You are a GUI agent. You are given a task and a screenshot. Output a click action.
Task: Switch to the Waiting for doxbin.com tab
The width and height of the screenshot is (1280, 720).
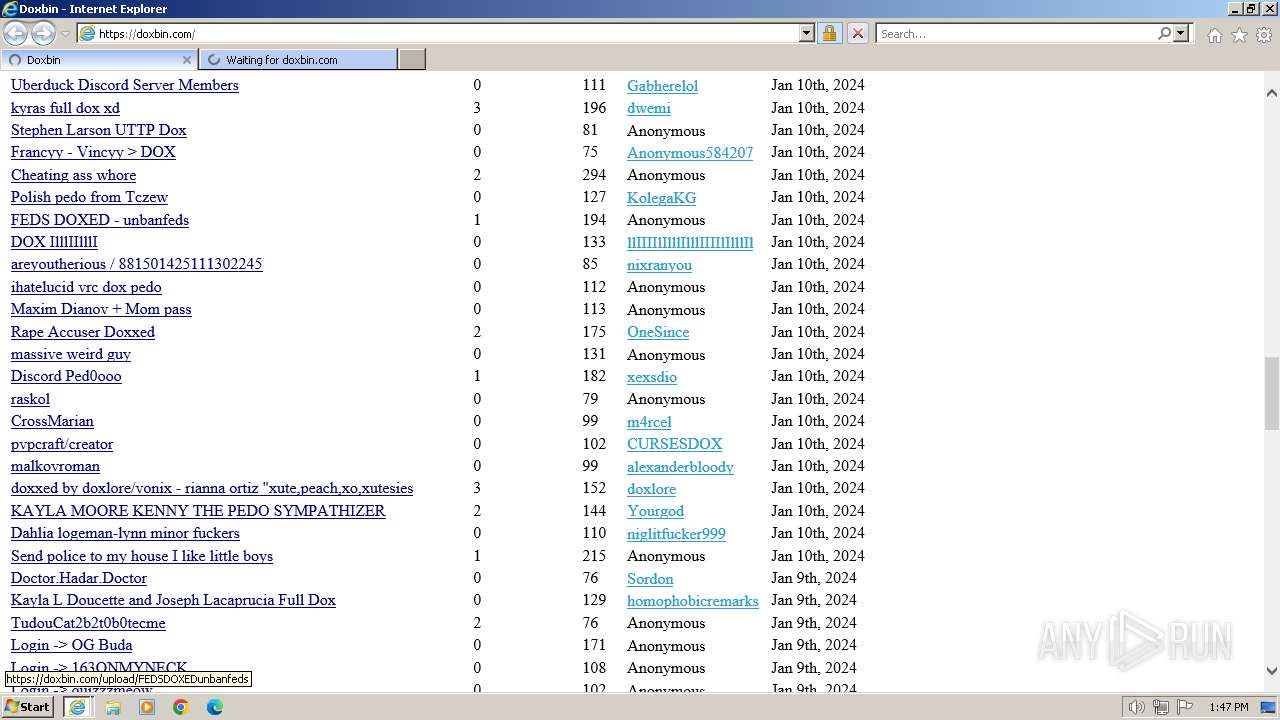tap(298, 60)
